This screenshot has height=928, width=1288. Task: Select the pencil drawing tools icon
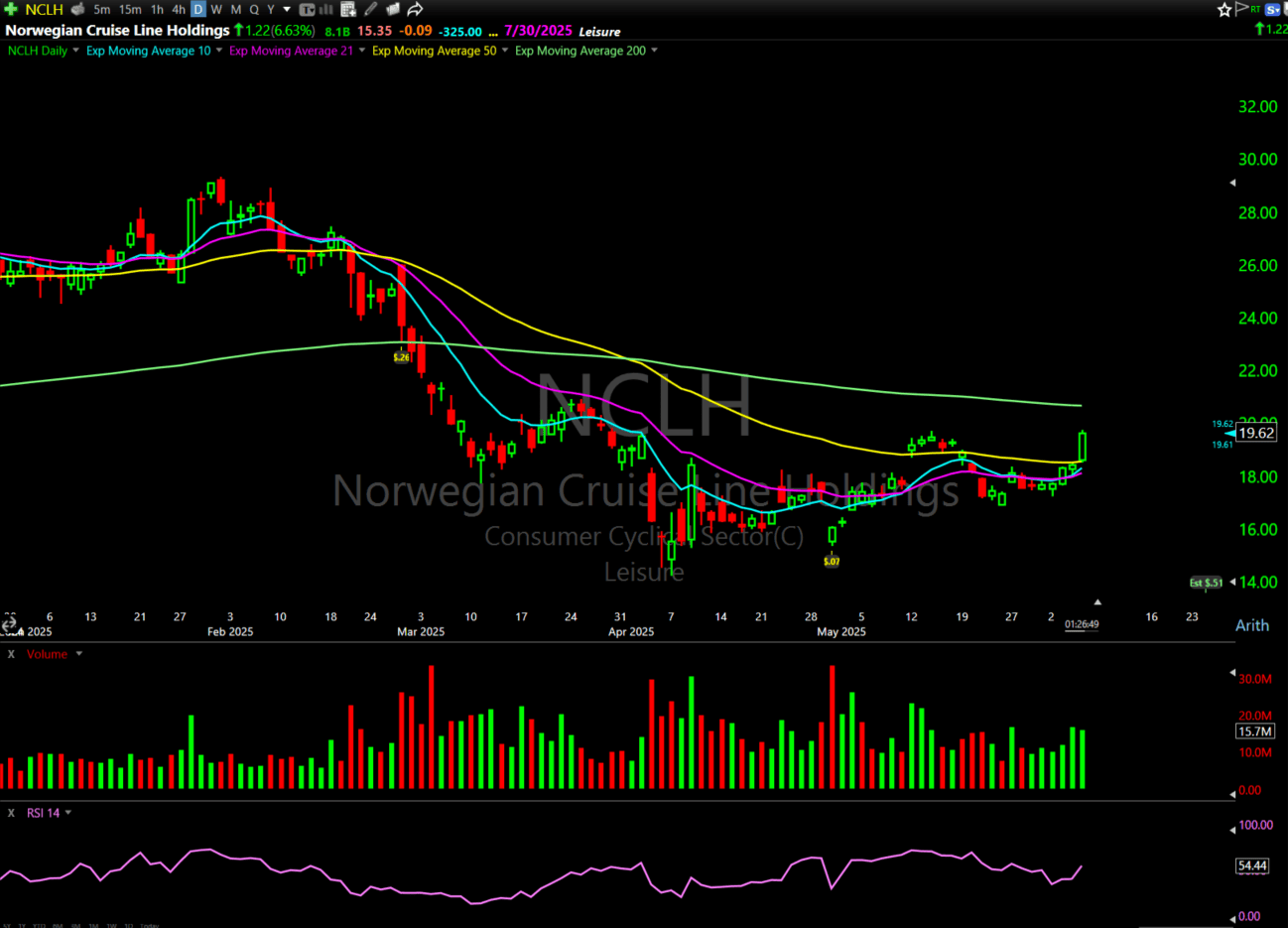371,9
